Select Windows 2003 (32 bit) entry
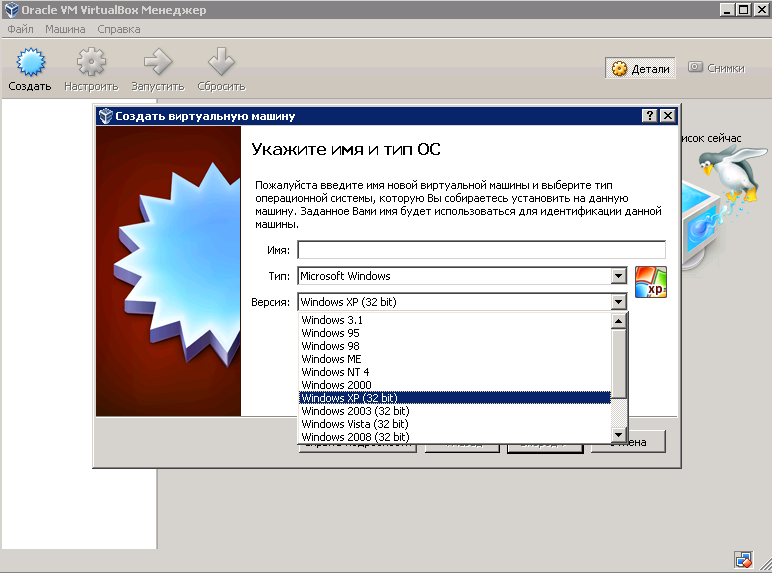Viewport: 772px width, 573px height. pos(455,411)
